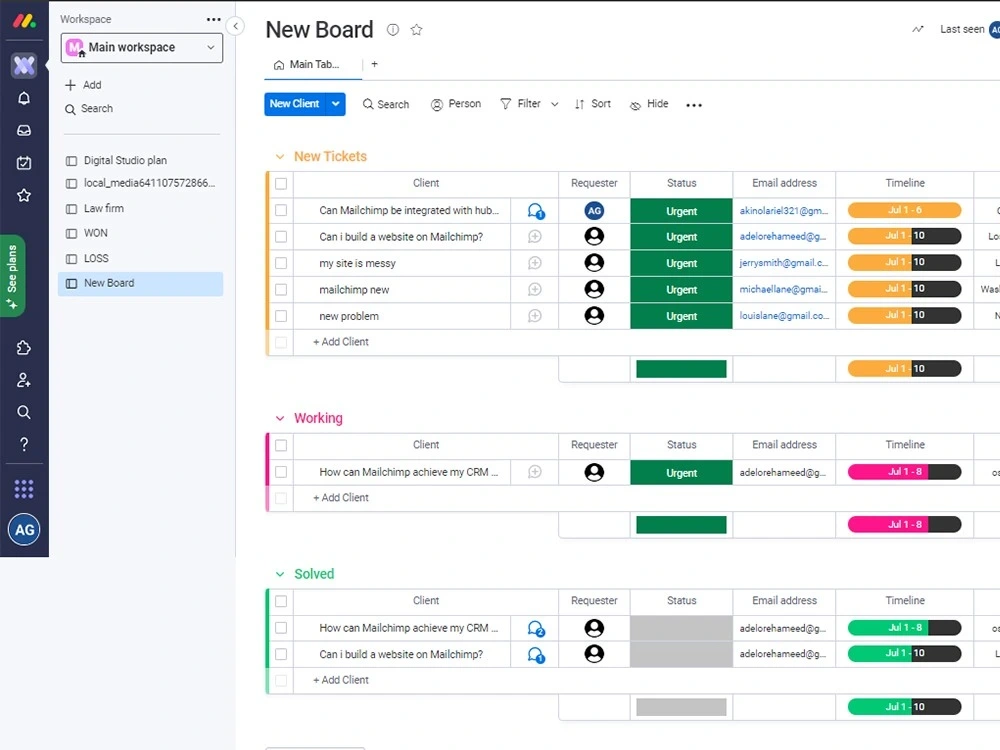Click invite members person-plus icon

click(x=24, y=380)
